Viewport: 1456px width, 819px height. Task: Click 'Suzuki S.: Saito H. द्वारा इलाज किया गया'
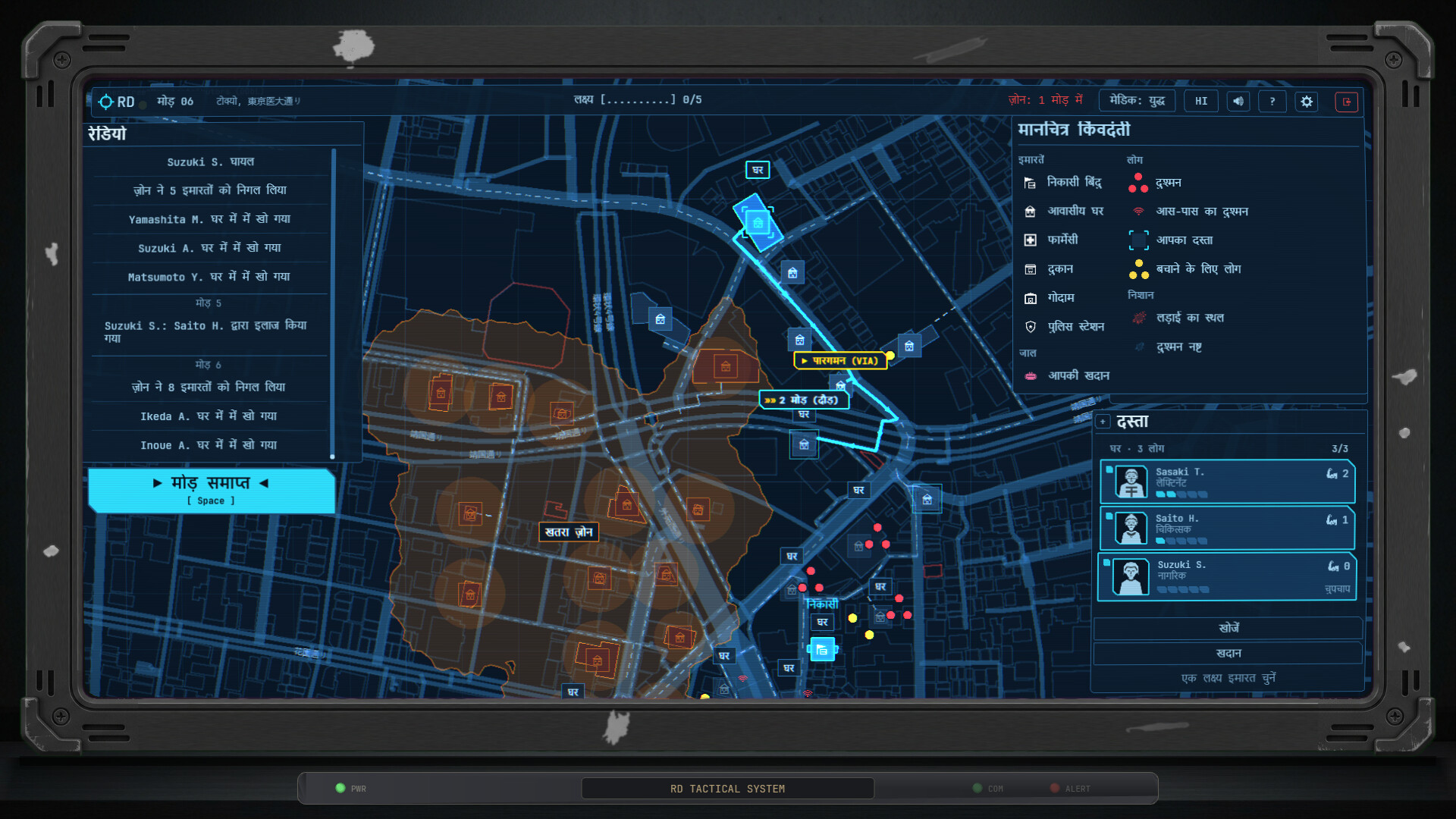tap(211, 331)
